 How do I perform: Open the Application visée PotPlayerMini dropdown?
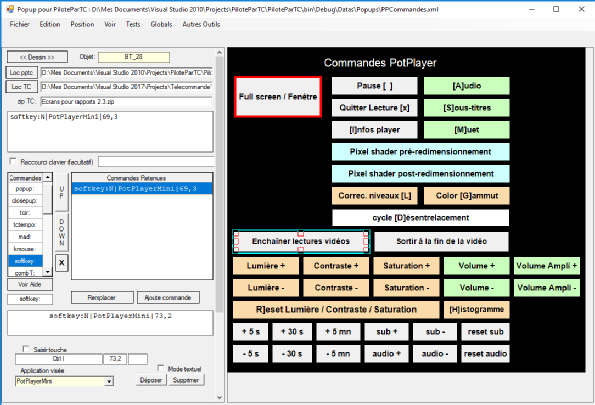coord(109,381)
